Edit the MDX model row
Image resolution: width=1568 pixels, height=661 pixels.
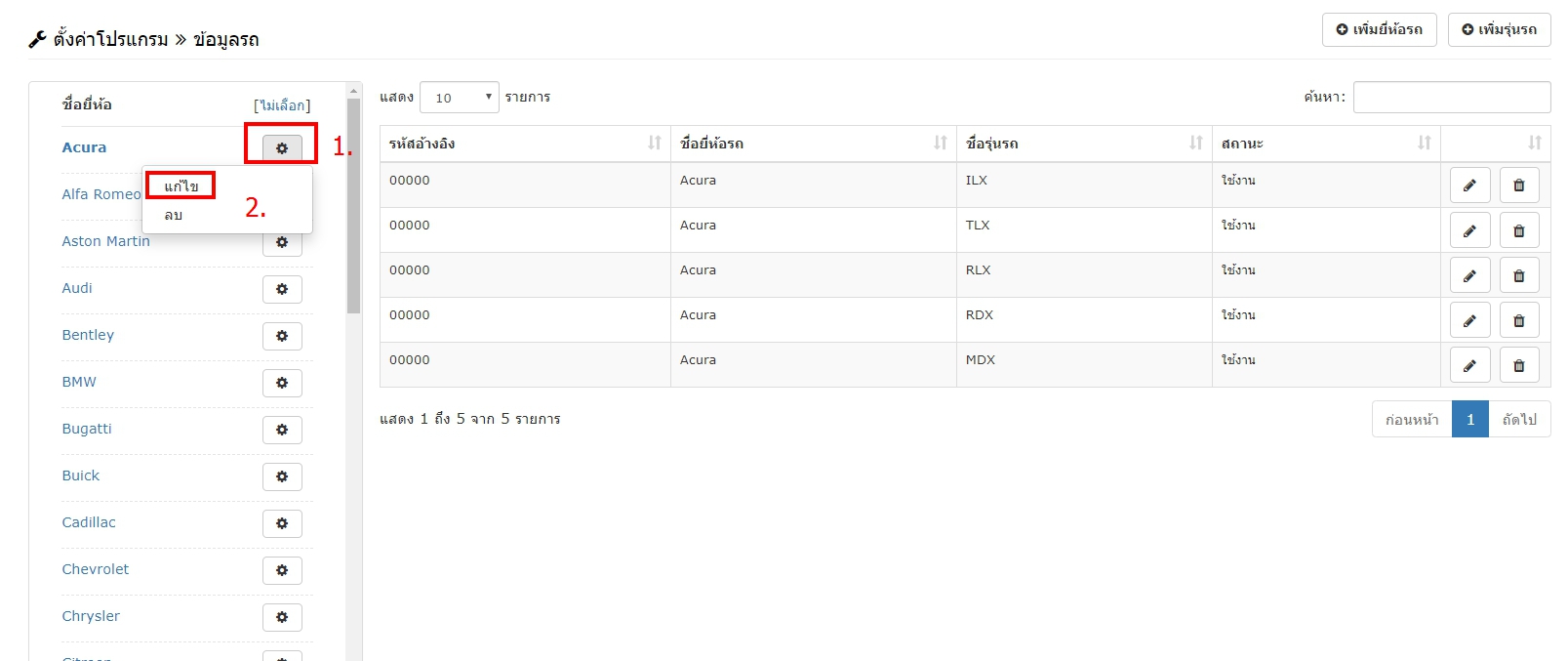pyautogui.click(x=1469, y=365)
